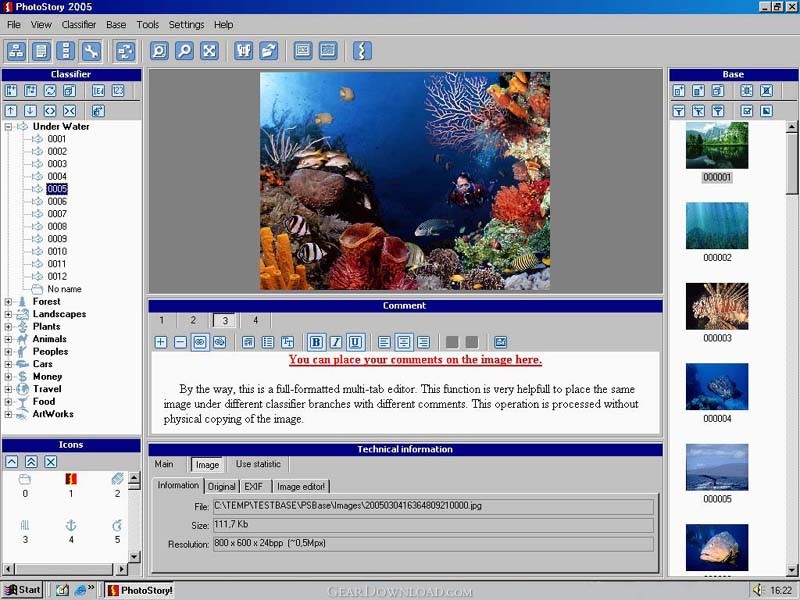This screenshot has width=800, height=600.
Task: Expand the Plants classifier branch
Action: [x=8, y=327]
